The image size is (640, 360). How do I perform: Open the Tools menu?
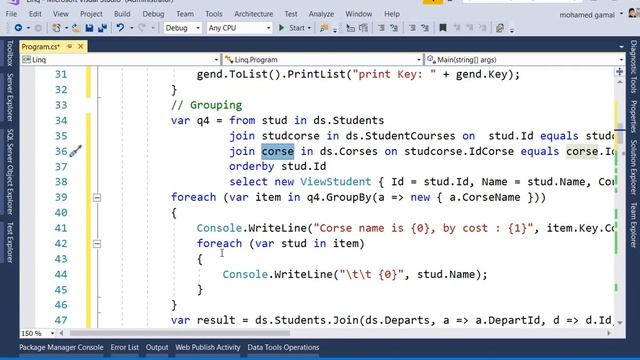point(214,14)
